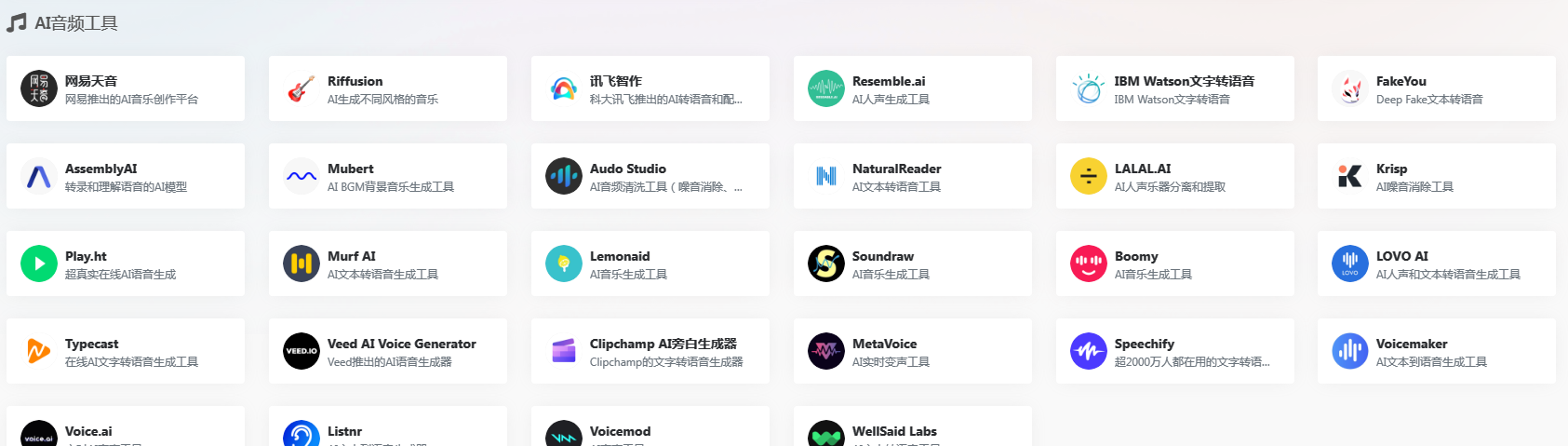Click the 讯飞智作 logo icon
The height and width of the screenshot is (446, 1568).
point(564,88)
